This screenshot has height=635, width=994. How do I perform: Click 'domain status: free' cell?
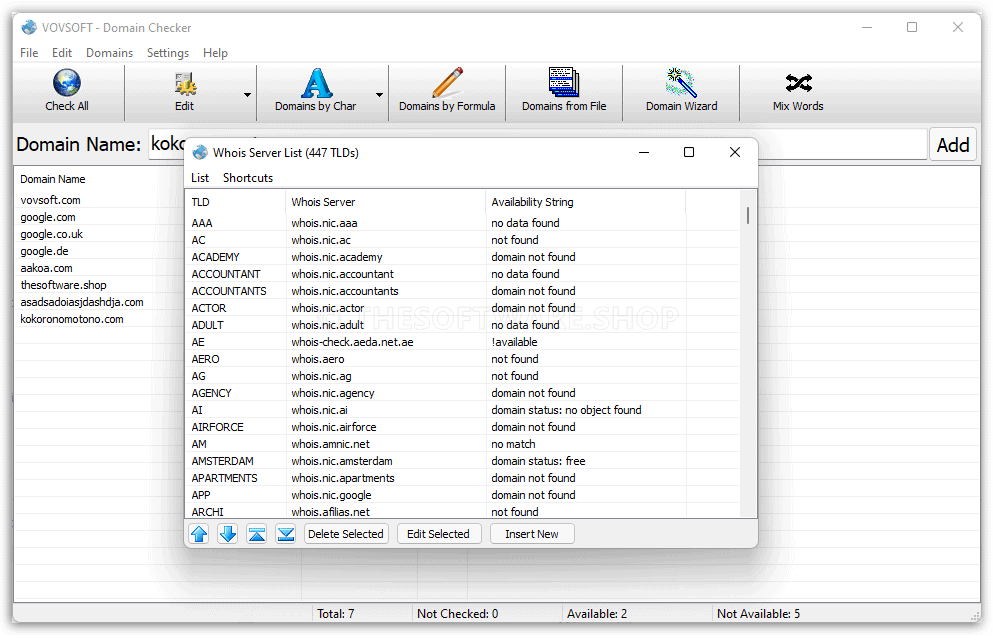538,461
